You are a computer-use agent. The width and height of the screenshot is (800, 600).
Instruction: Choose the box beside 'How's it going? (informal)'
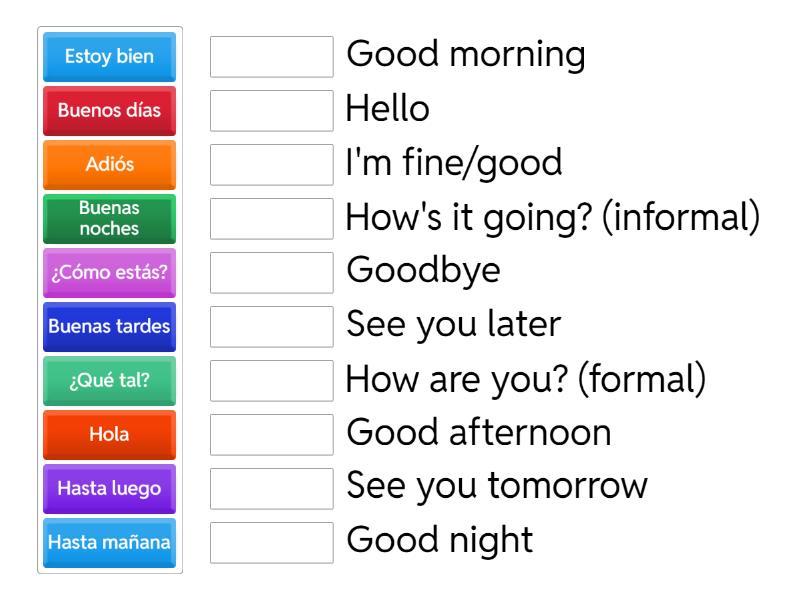pos(272,219)
